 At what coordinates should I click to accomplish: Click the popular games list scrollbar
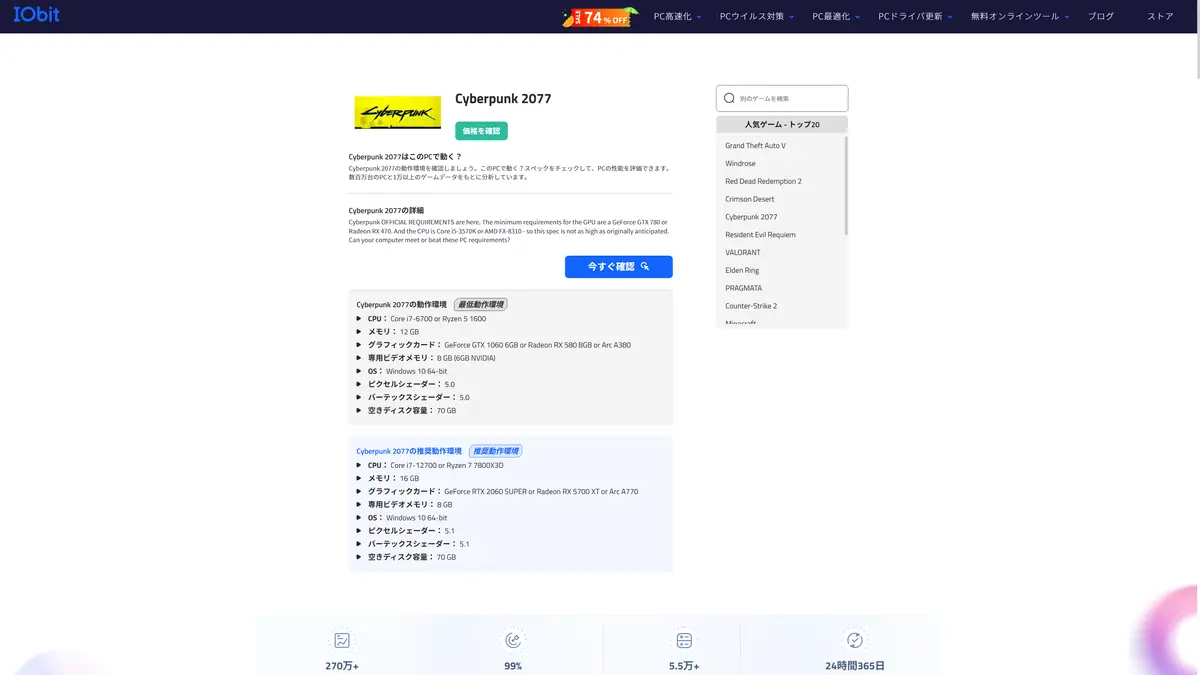tap(846, 185)
